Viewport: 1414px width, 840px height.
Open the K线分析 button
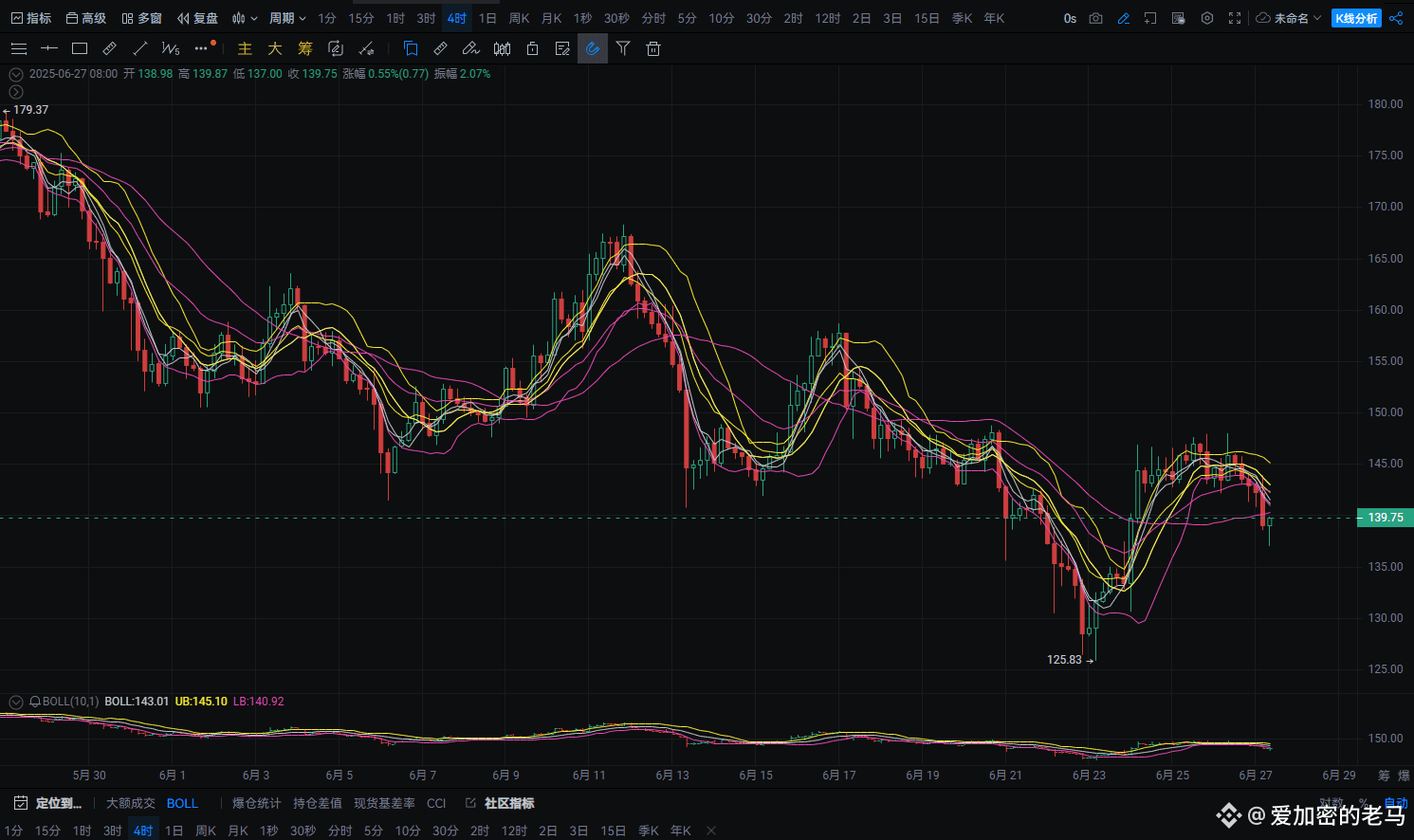tap(1356, 18)
